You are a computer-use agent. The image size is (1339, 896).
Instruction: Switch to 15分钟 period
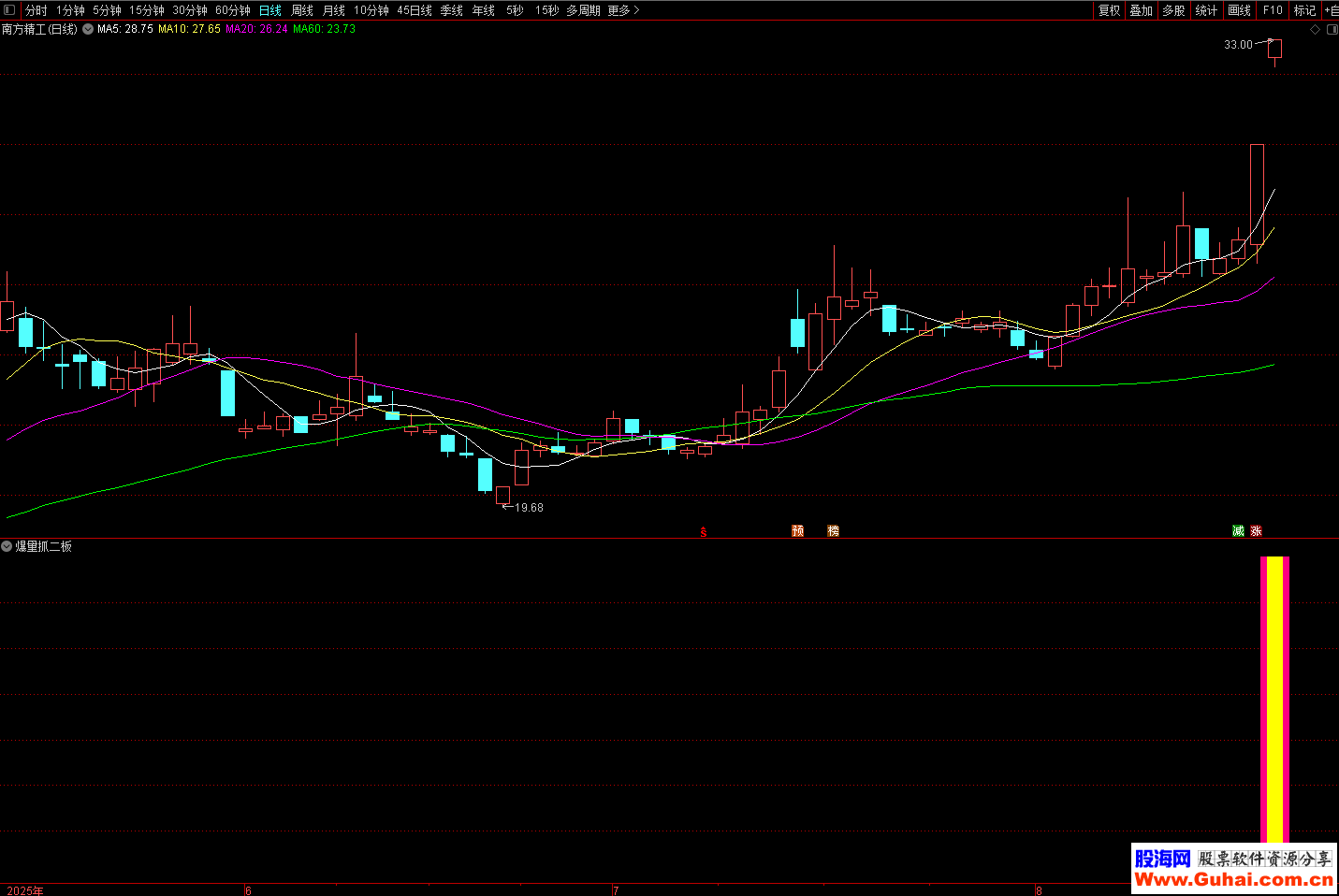[147, 10]
